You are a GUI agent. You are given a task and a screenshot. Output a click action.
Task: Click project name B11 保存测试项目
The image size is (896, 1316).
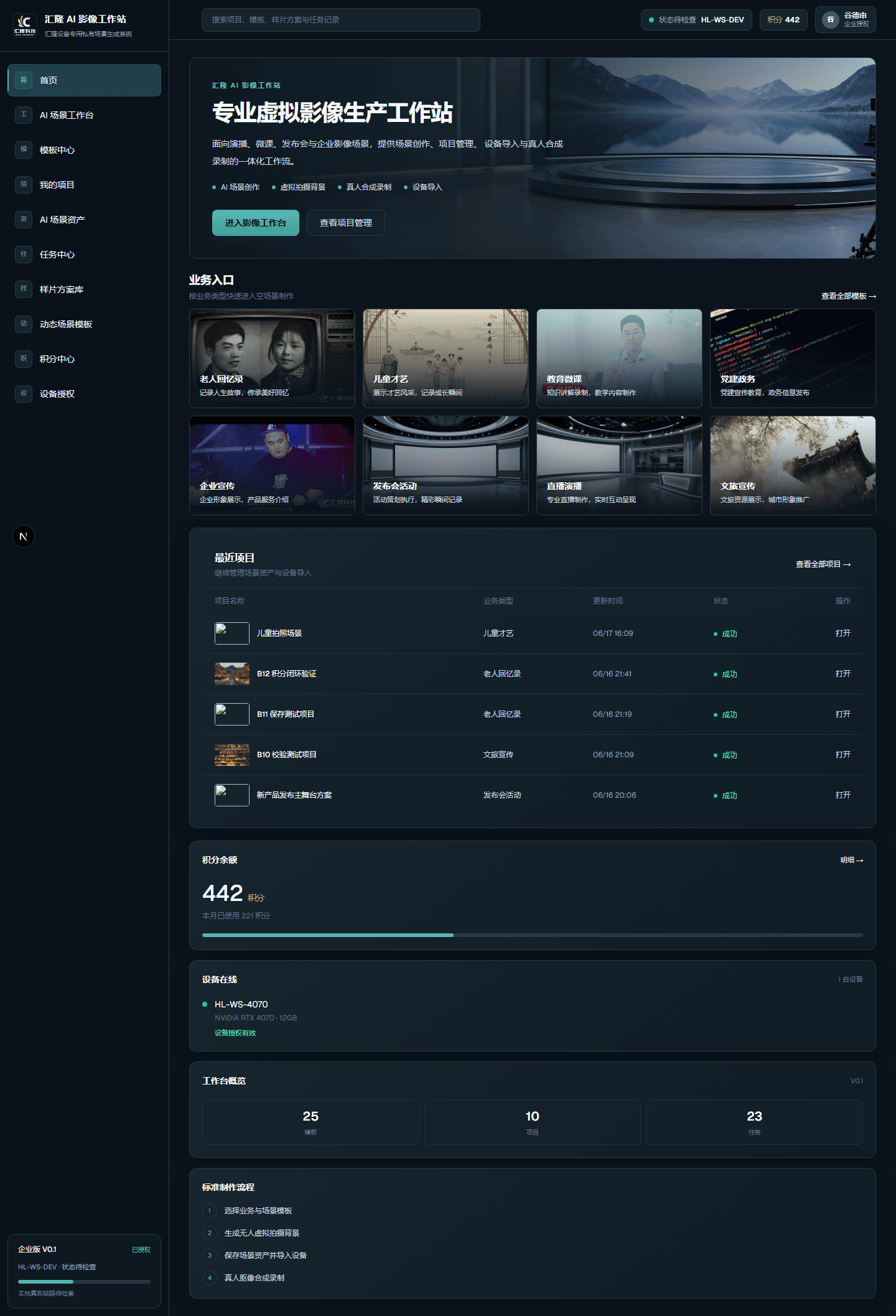(286, 714)
